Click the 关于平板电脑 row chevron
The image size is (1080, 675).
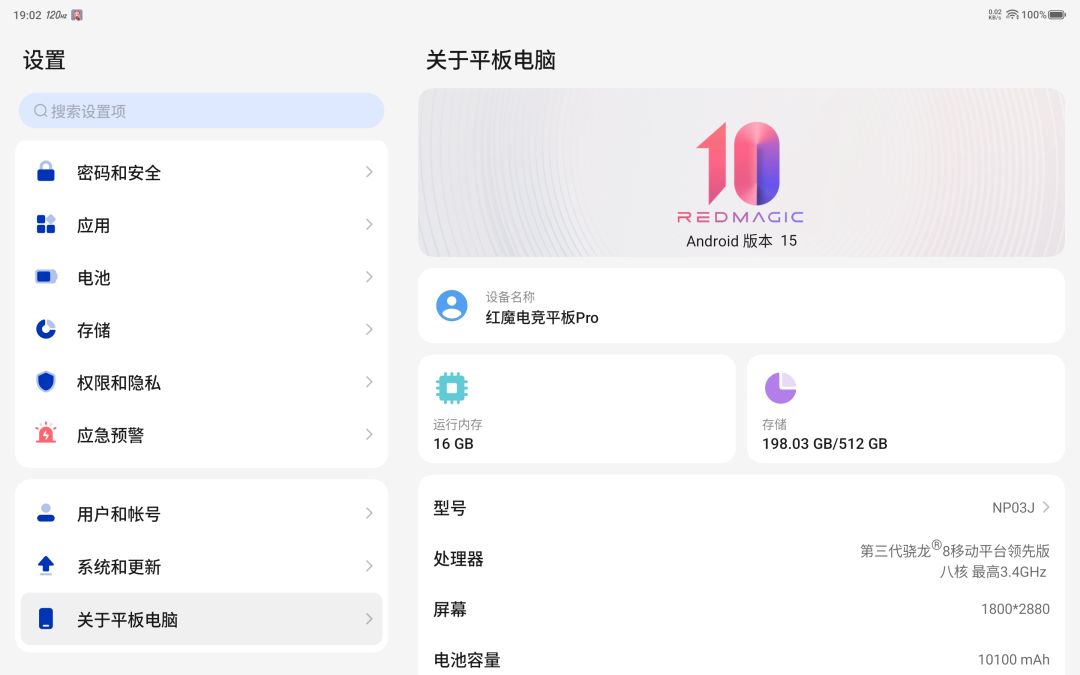coord(369,619)
